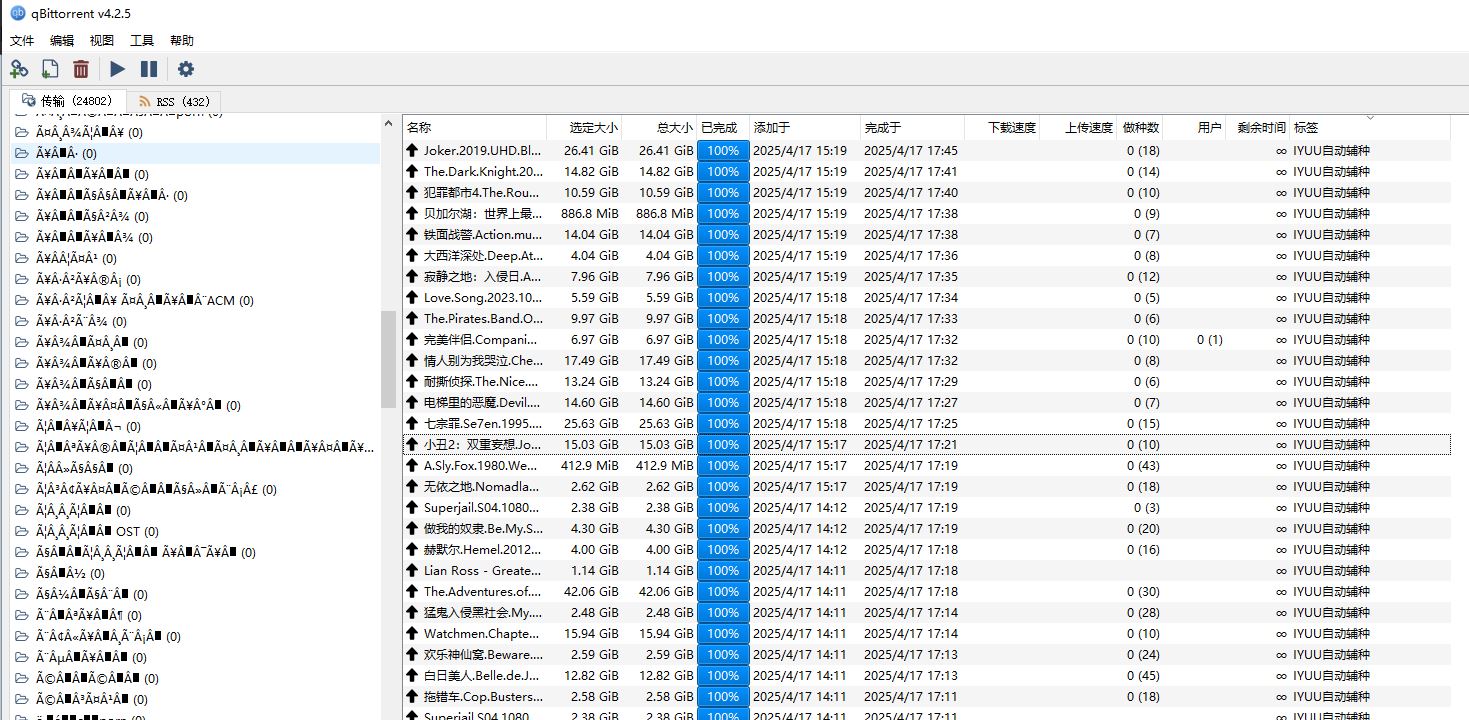Click seeding arrow icon of A.Sly.Fox.1980 row
Screen dimensions: 1469x720
pyautogui.click(x=412, y=465)
